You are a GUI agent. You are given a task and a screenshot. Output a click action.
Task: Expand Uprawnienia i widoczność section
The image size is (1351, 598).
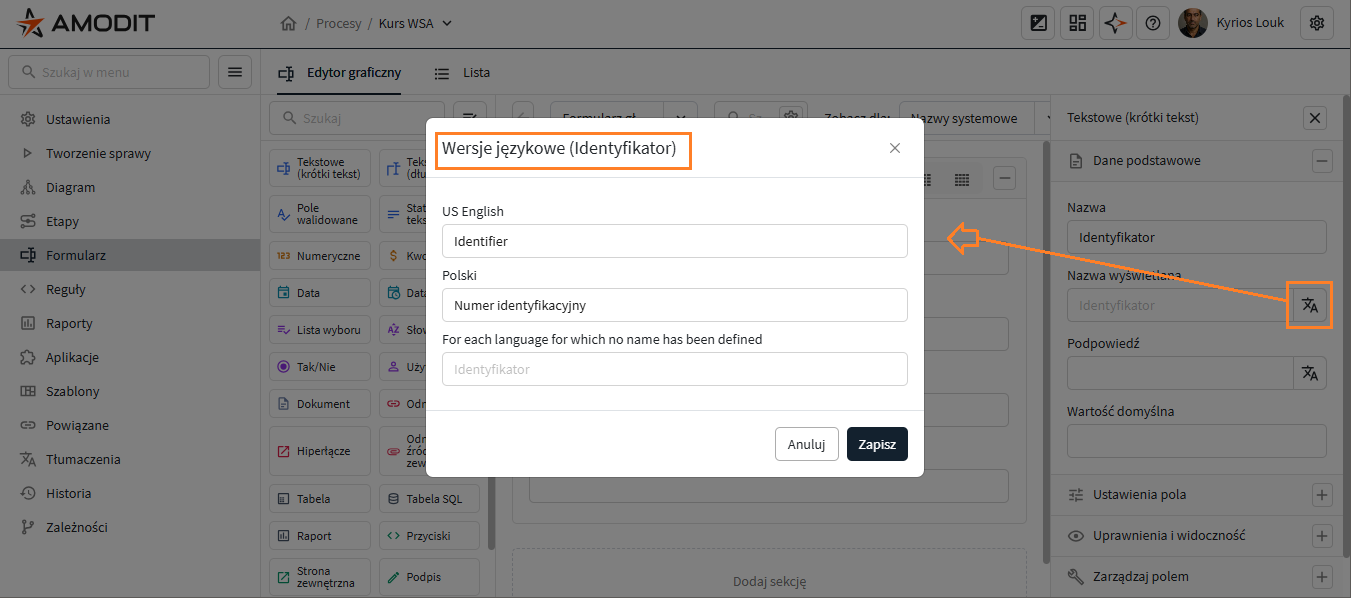click(1322, 536)
